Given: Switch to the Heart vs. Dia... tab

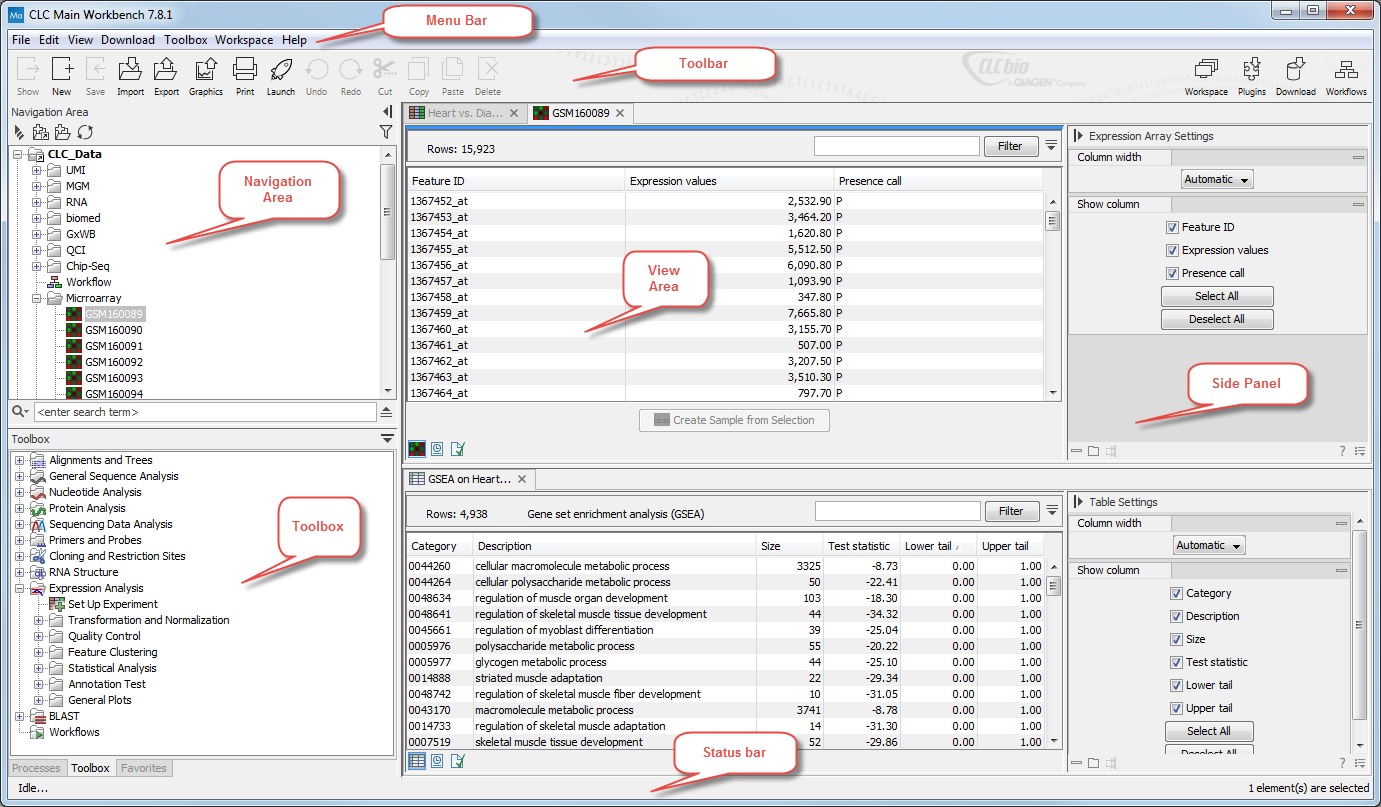Looking at the screenshot, I should pyautogui.click(x=465, y=113).
